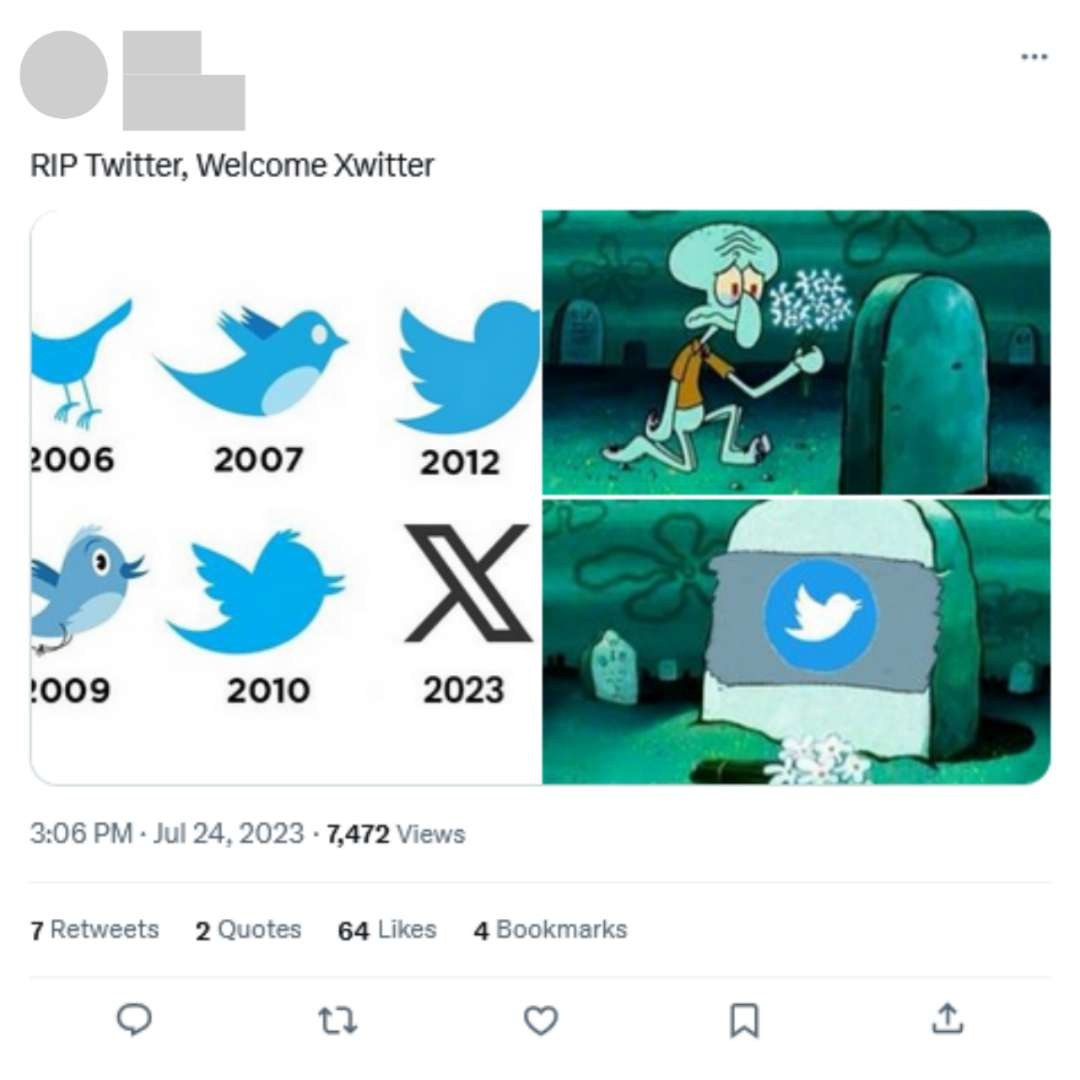
Task: View the 7 Retweets list
Action: tap(94, 930)
